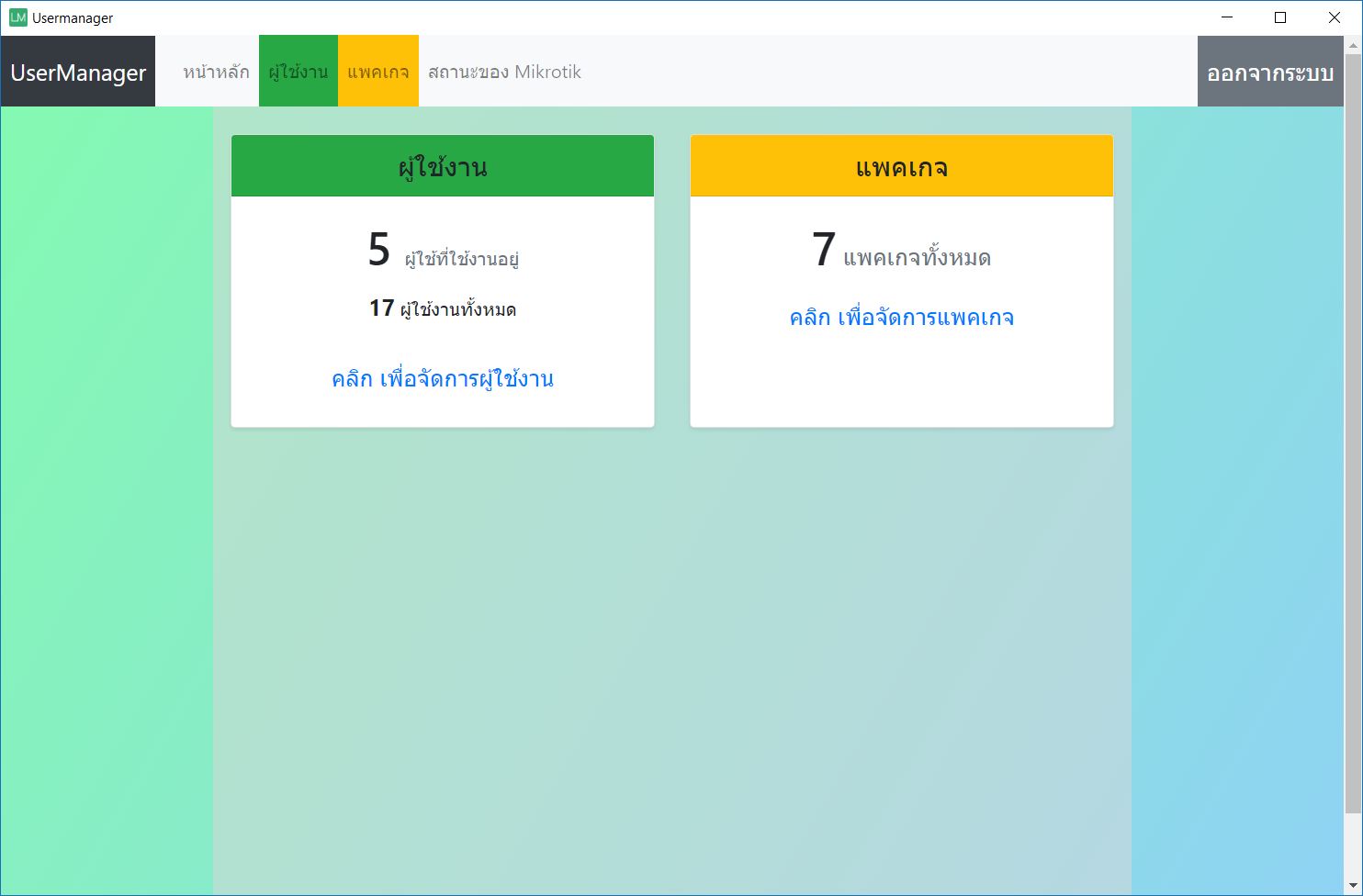The width and height of the screenshot is (1363, 896).
Task: Click the green ผู้ใช้งาน card header
Action: coord(443,167)
